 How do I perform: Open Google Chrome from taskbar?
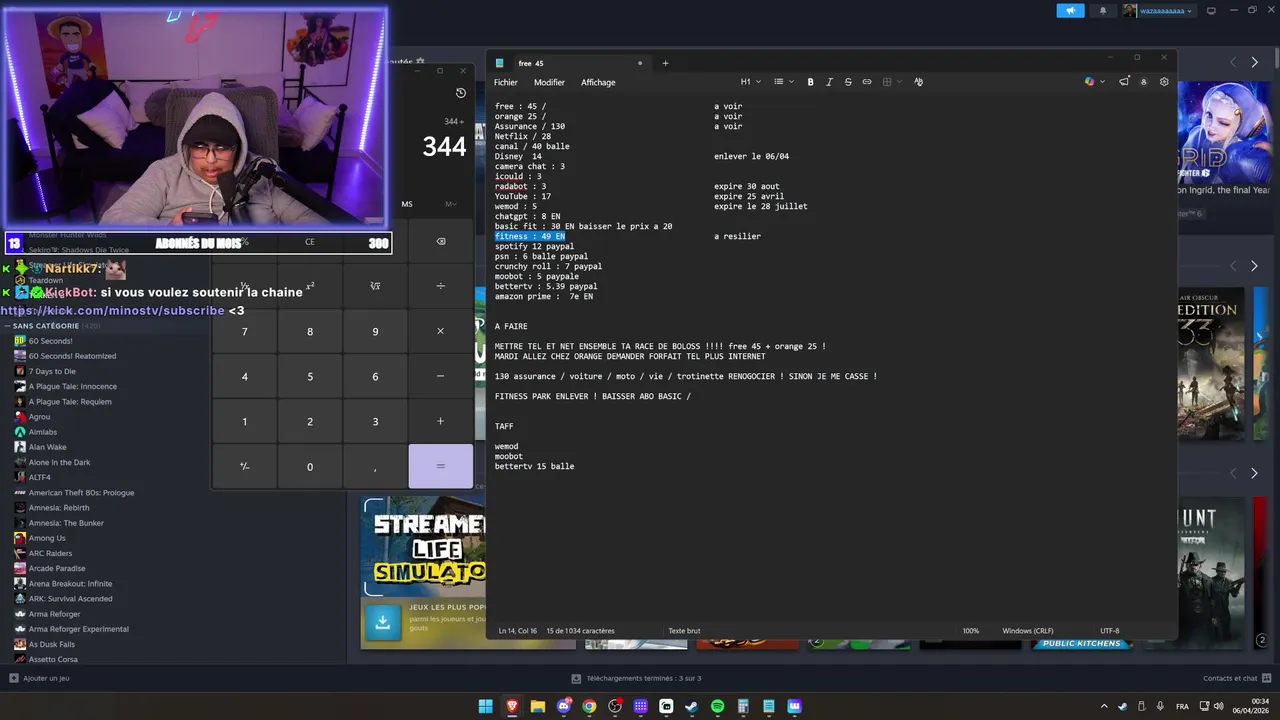pyautogui.click(x=589, y=706)
